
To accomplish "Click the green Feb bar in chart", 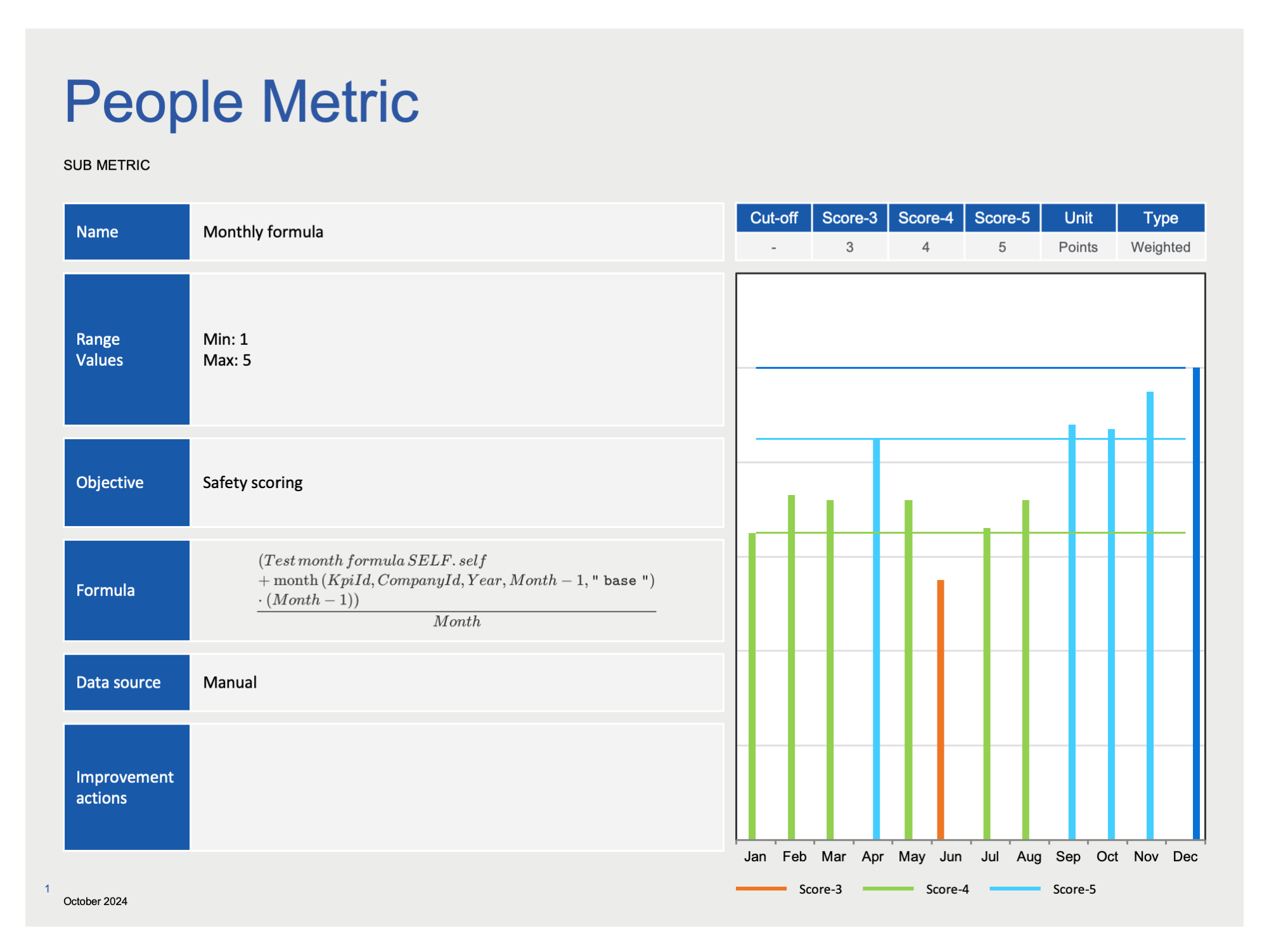I will click(791, 667).
